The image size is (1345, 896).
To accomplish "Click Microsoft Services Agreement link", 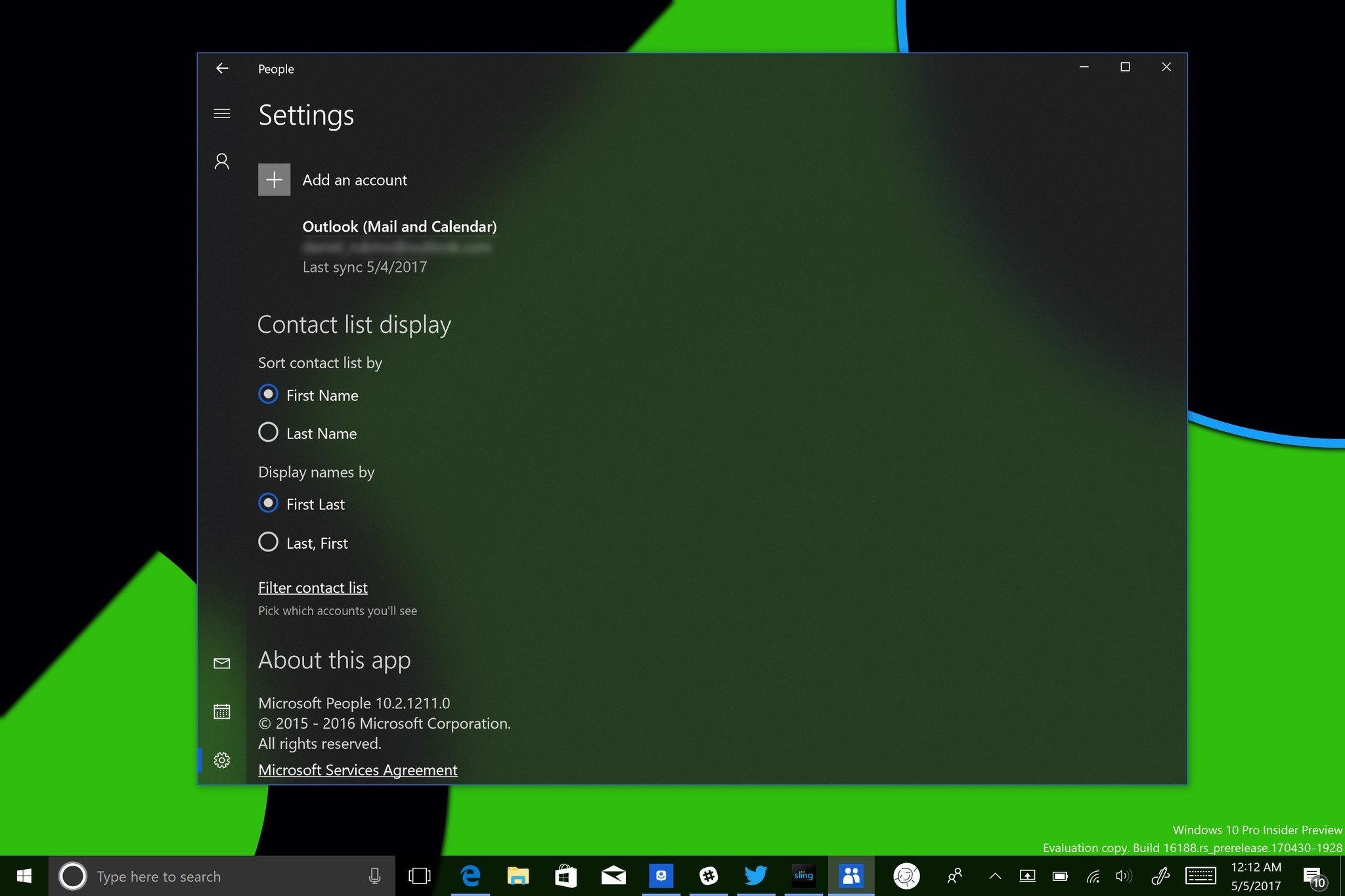I will coord(357,769).
